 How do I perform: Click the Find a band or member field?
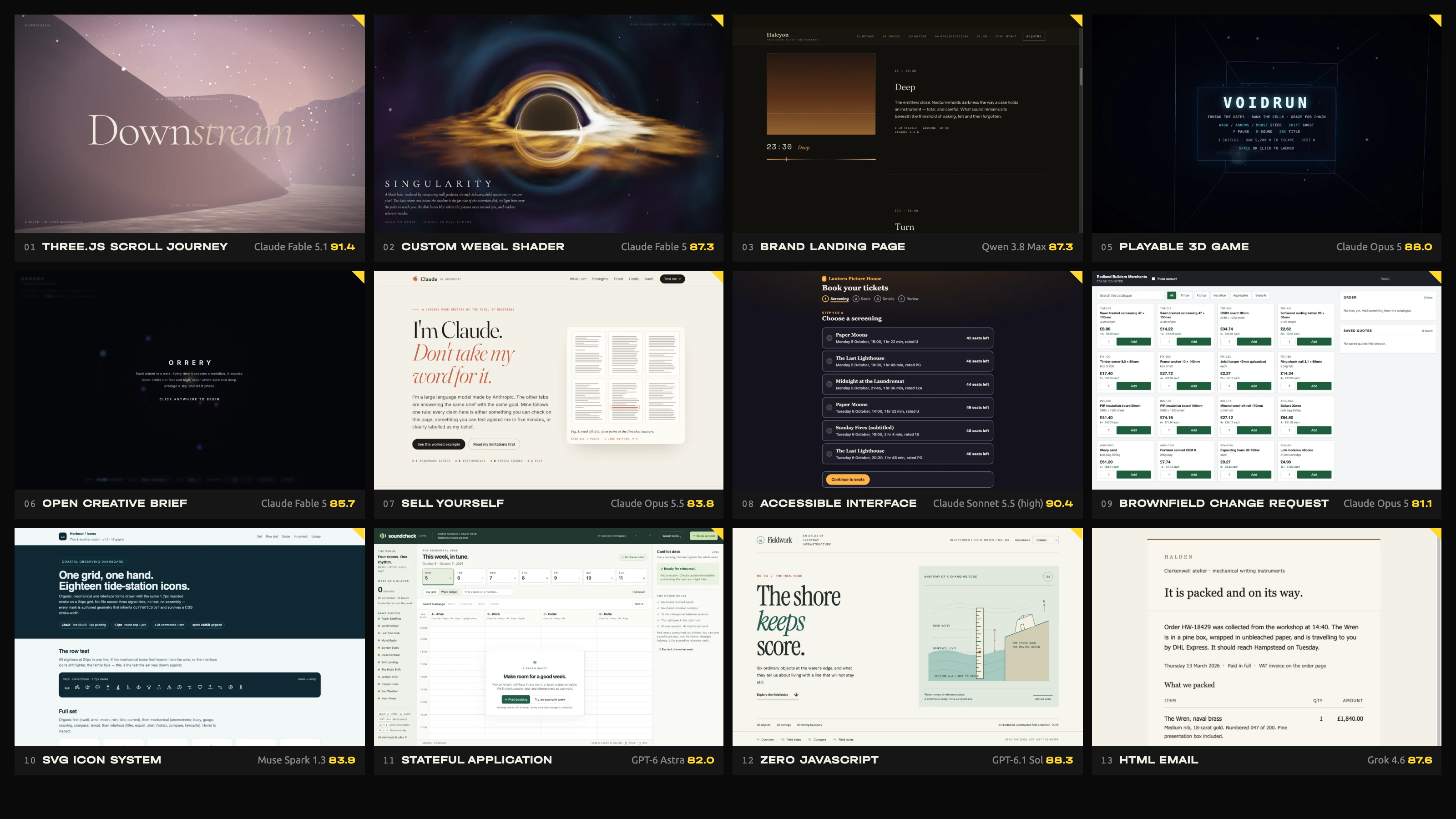487,592
